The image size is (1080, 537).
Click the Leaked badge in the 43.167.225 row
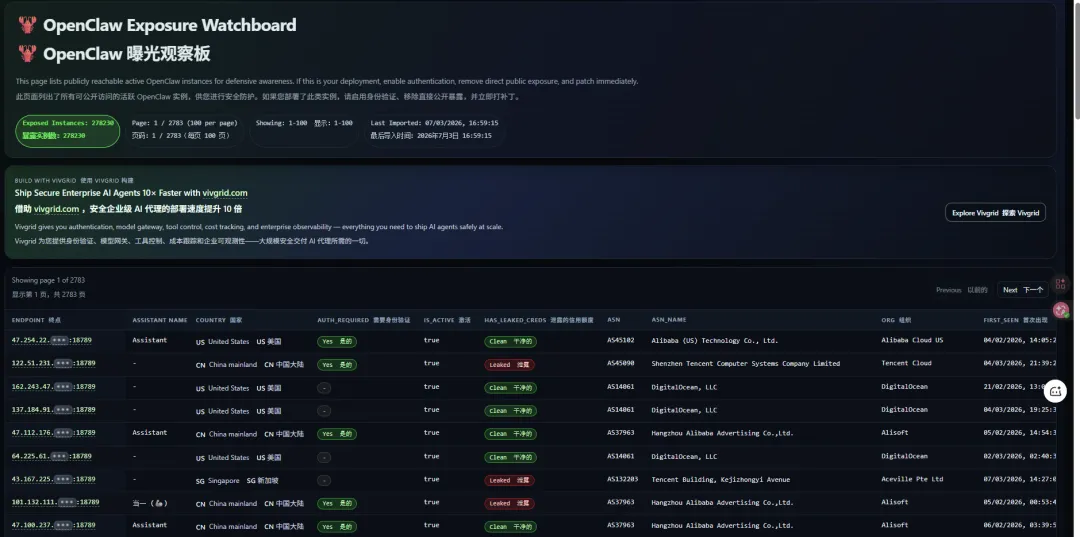[510, 481]
